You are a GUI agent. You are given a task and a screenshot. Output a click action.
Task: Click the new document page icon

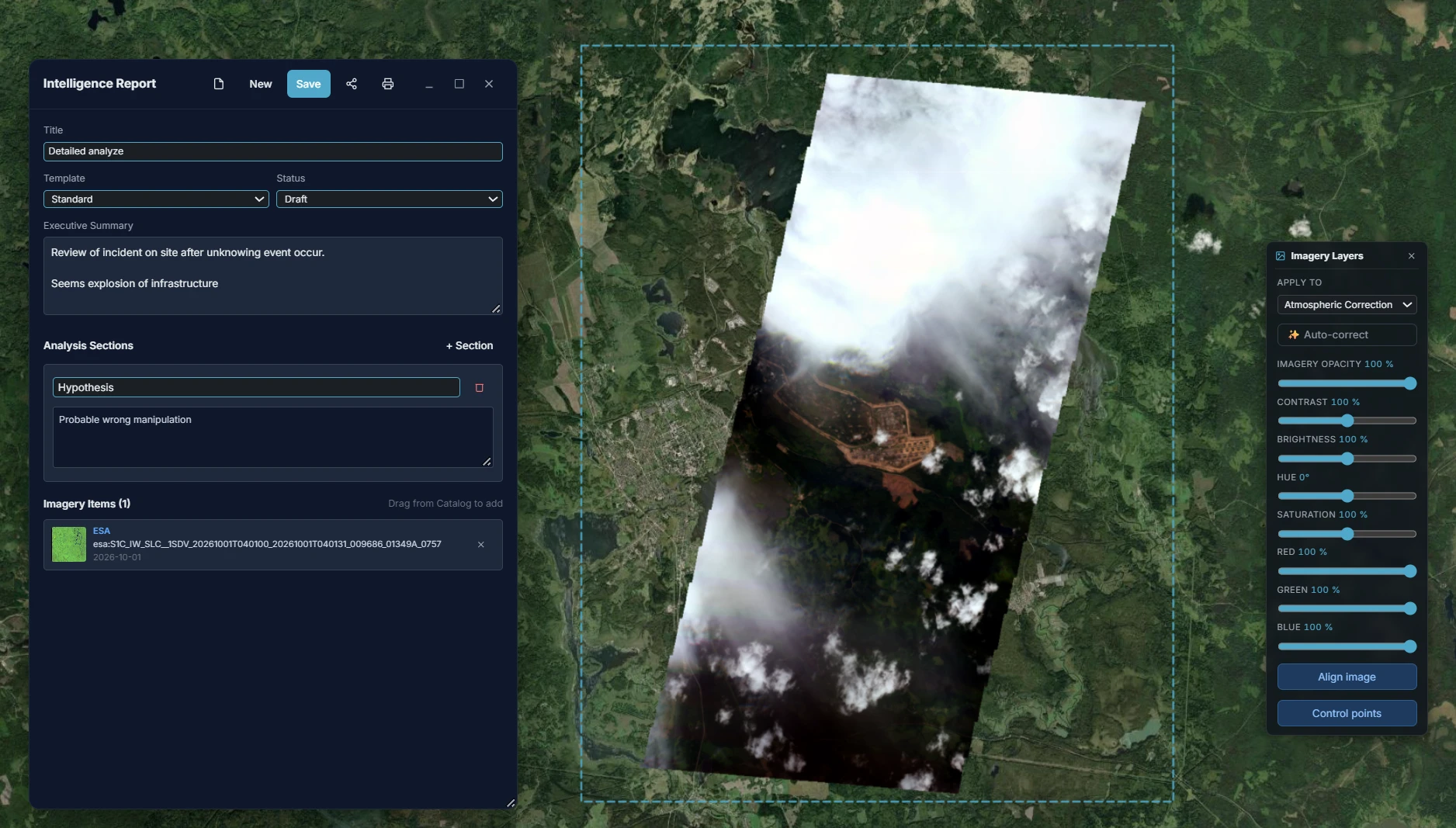click(x=219, y=84)
